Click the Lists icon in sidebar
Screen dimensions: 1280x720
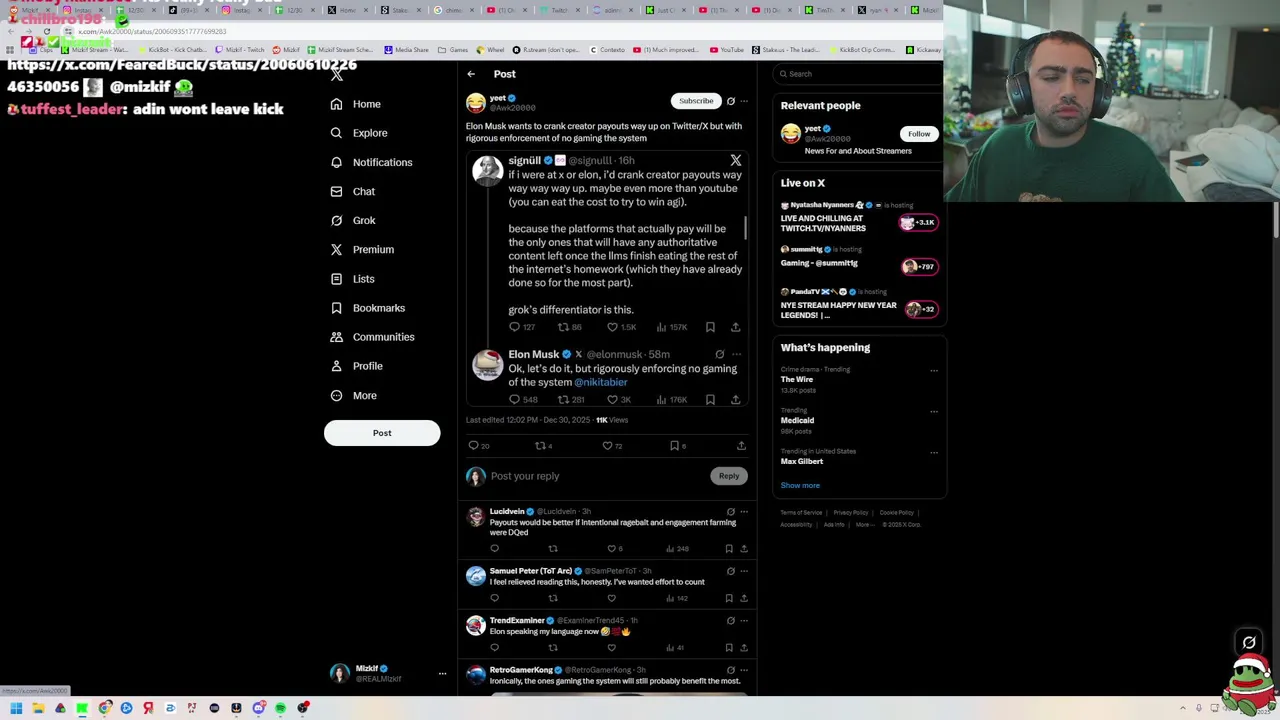336,279
